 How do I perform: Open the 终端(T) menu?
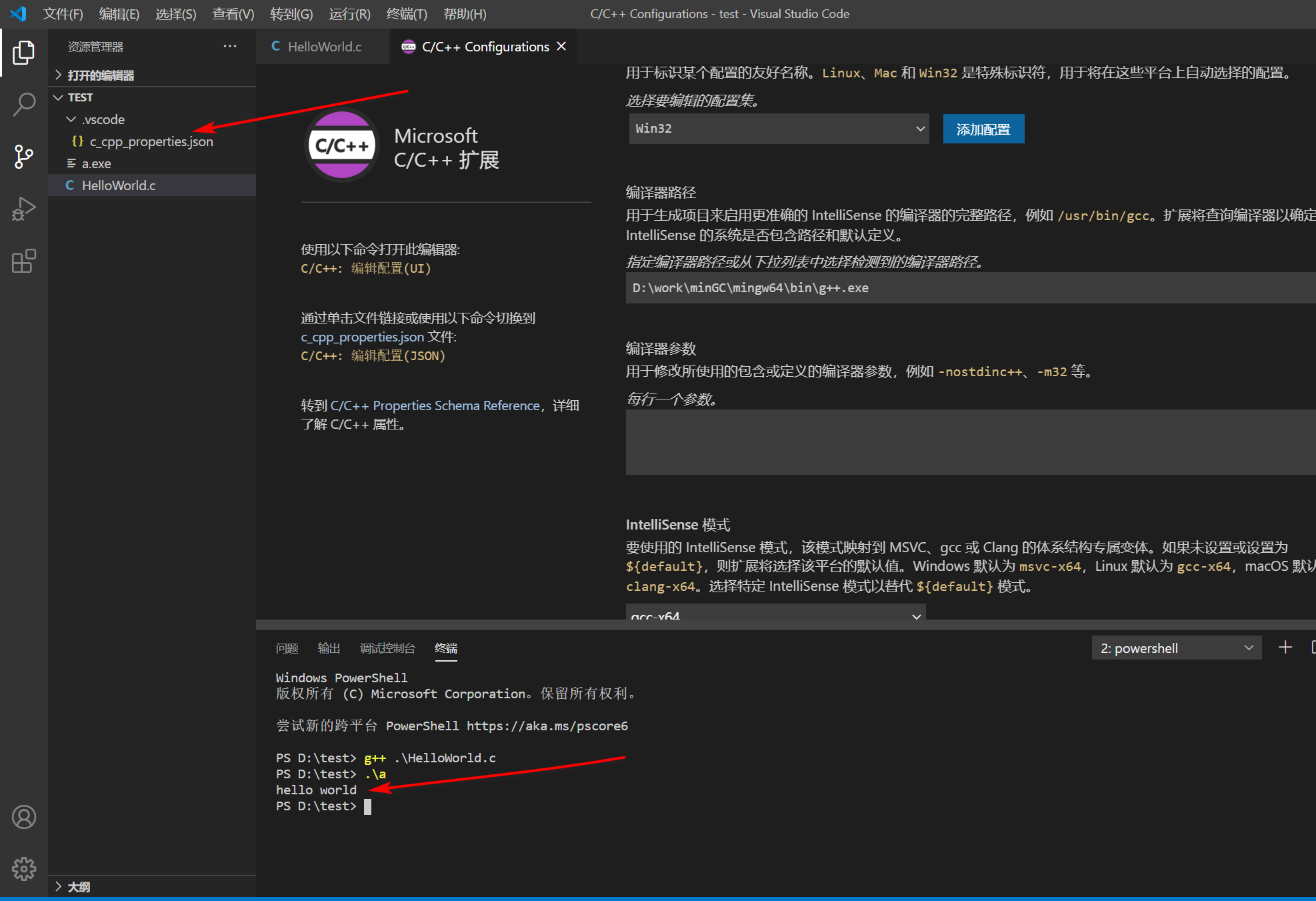coord(406,14)
